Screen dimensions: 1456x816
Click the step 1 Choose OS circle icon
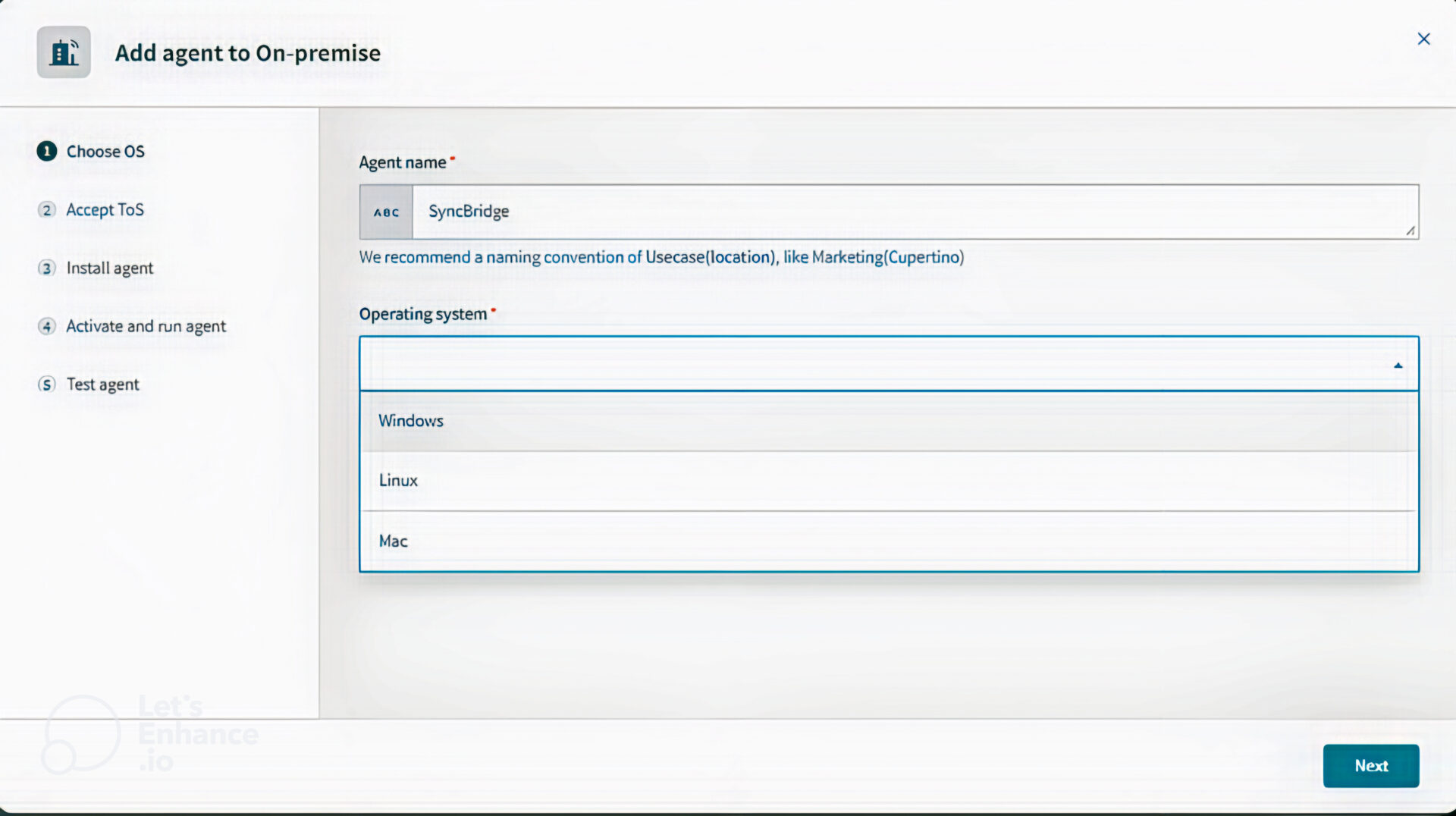pos(47,151)
